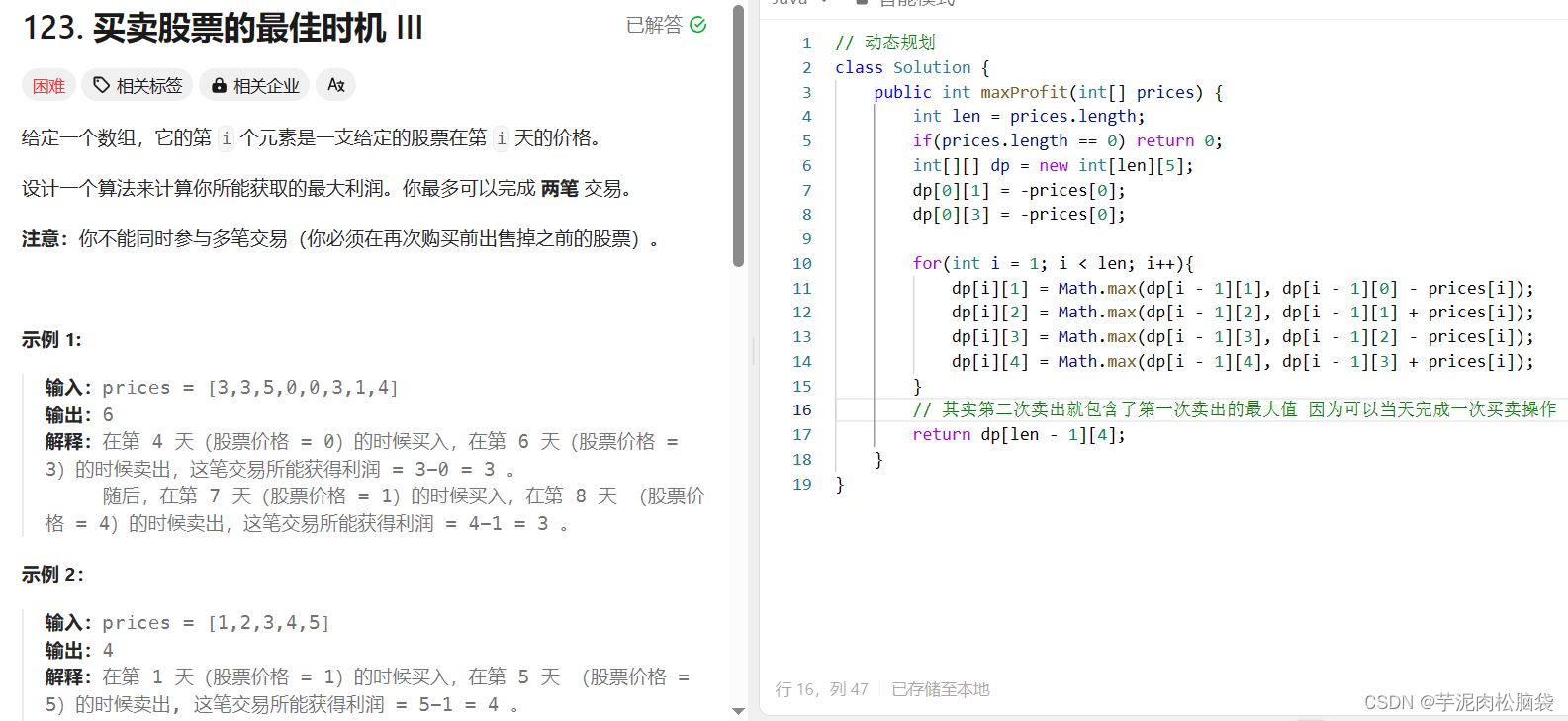Click line number 19 in the editor gutter

click(x=801, y=485)
